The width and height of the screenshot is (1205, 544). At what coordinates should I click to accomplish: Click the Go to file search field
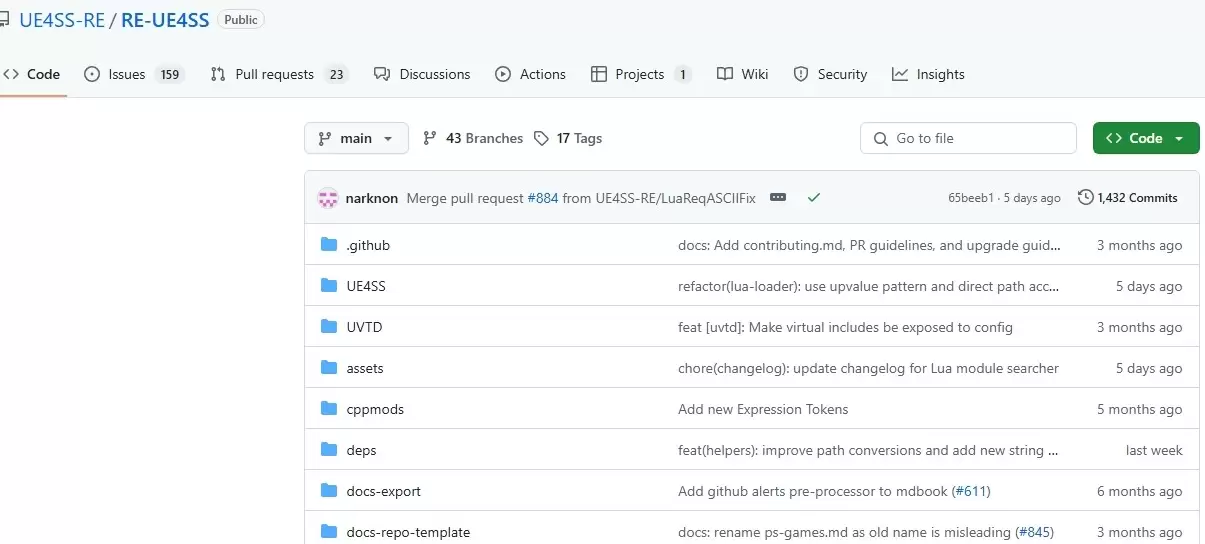point(968,139)
